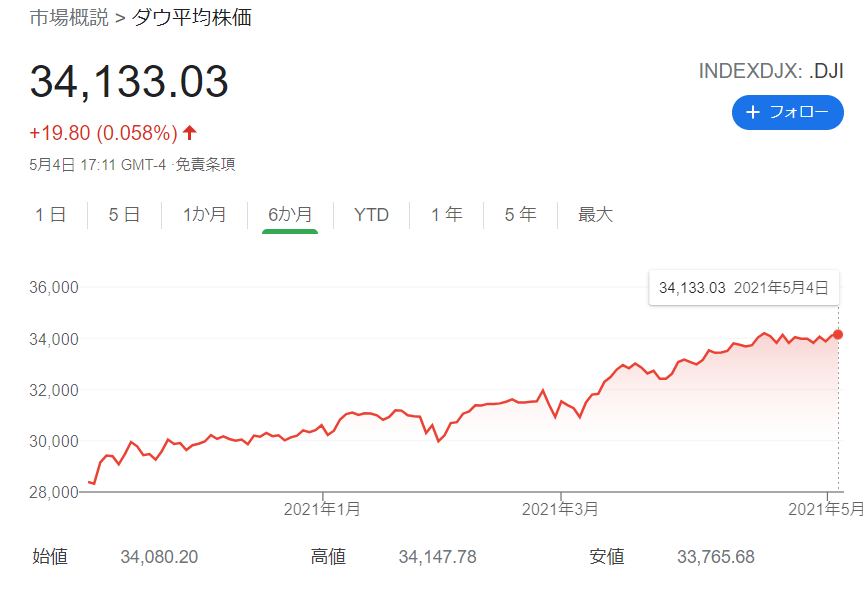Click the フォロー follow button
This screenshot has width=863, height=590.
[x=780, y=112]
